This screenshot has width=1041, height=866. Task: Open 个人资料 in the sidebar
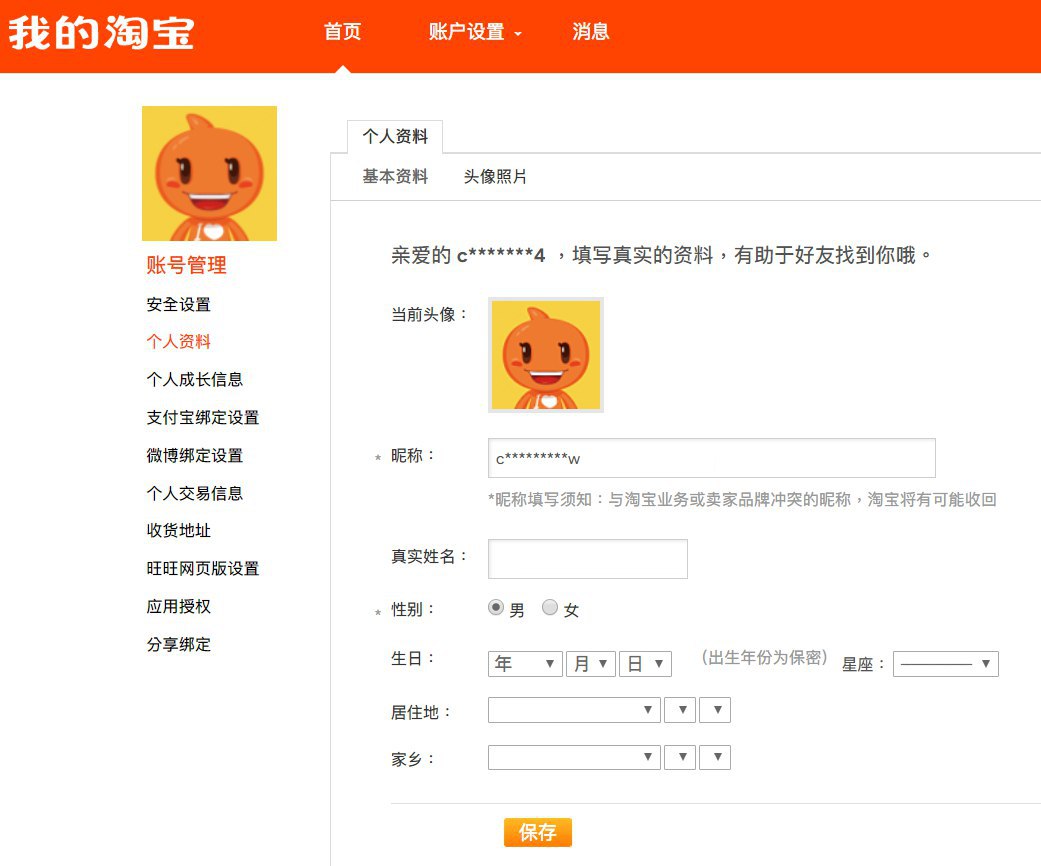(x=179, y=342)
